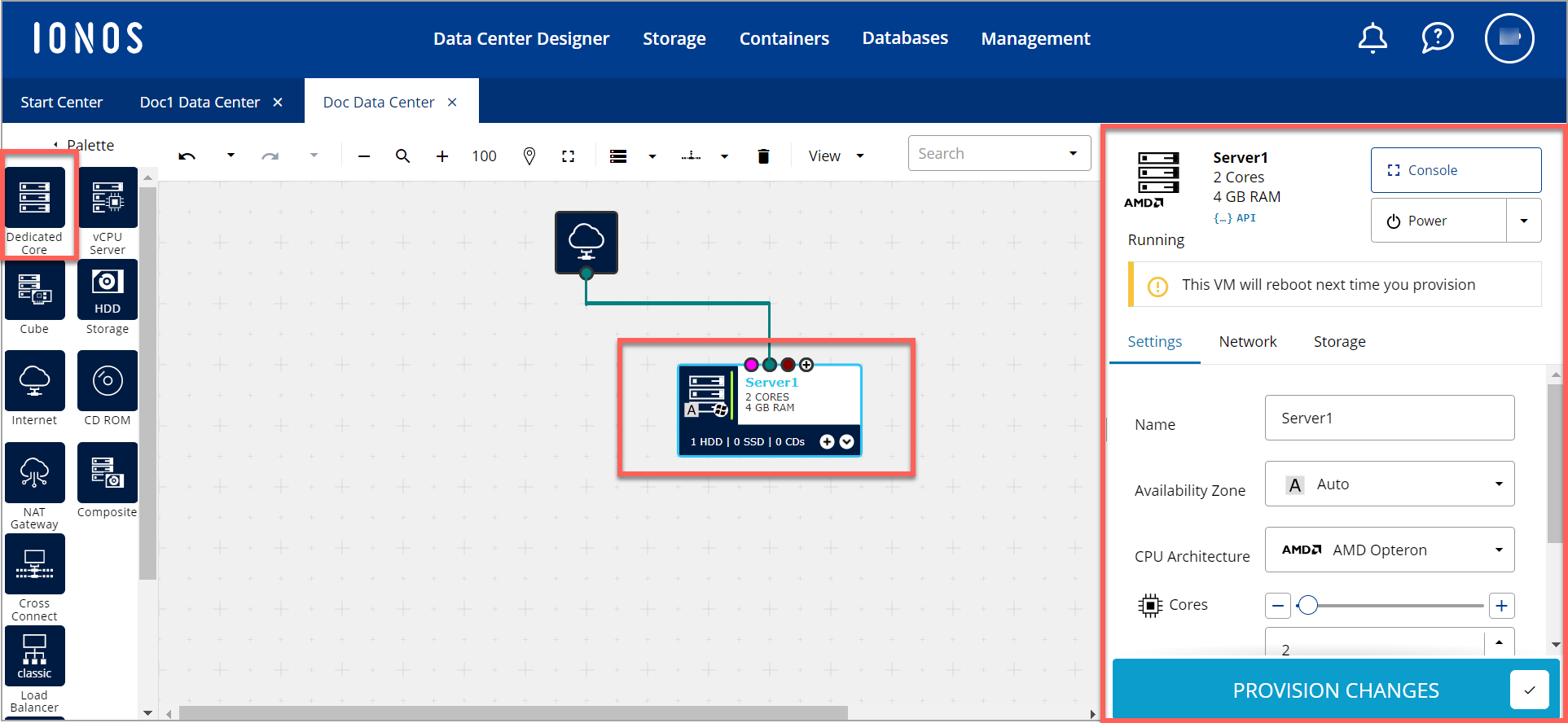Click the Cross Connect palette icon
This screenshot has width=1568, height=723.
click(35, 565)
